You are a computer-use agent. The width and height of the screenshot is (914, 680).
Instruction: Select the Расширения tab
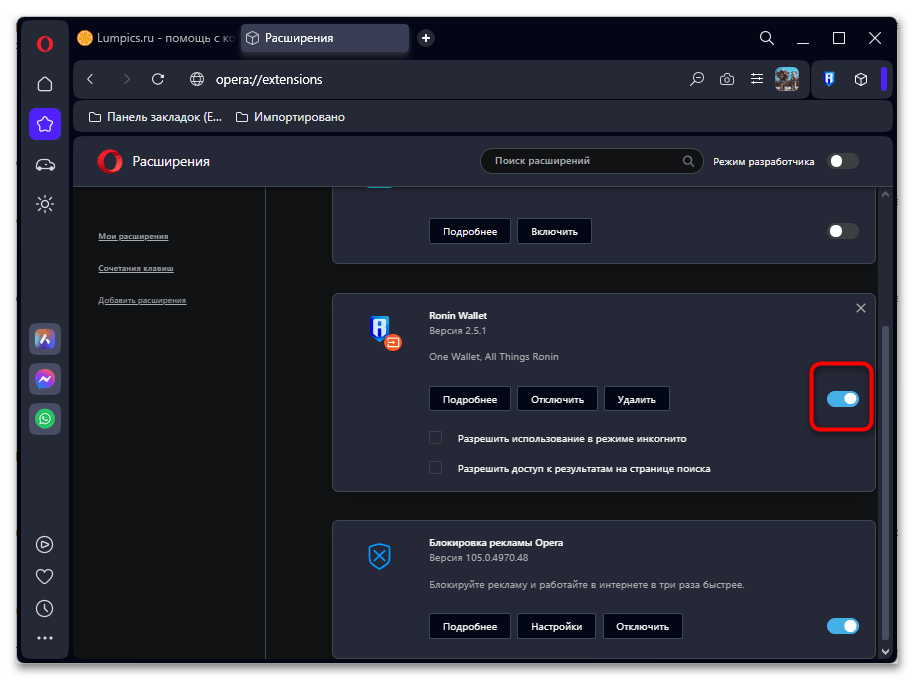point(325,38)
